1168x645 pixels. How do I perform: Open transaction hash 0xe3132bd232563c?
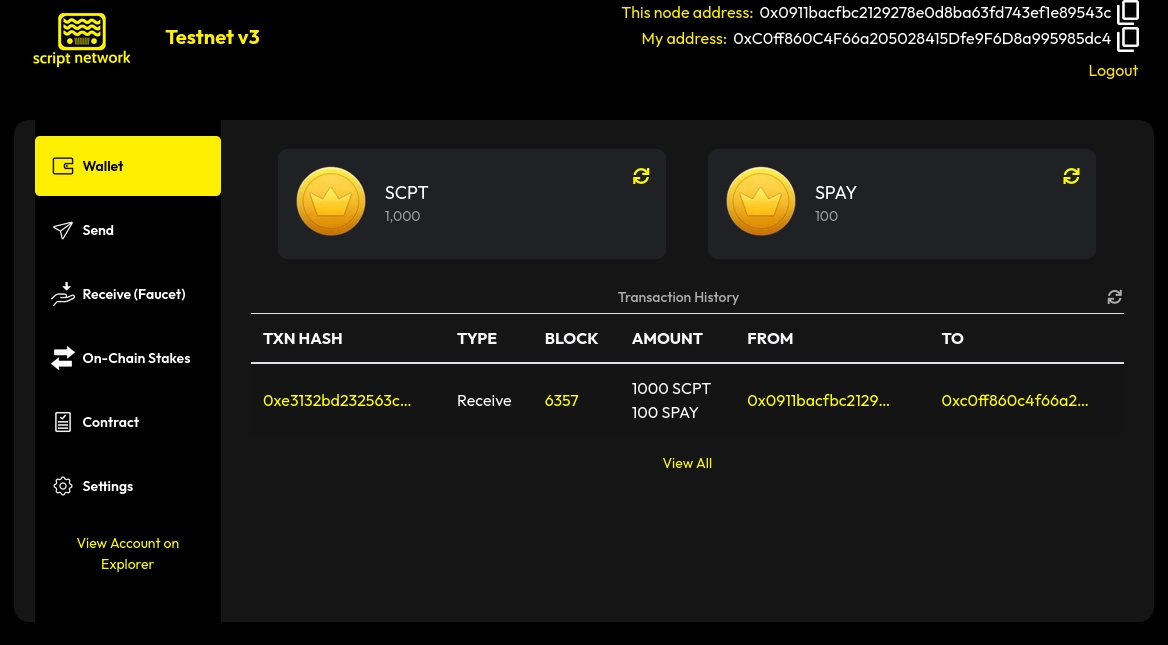click(x=337, y=400)
